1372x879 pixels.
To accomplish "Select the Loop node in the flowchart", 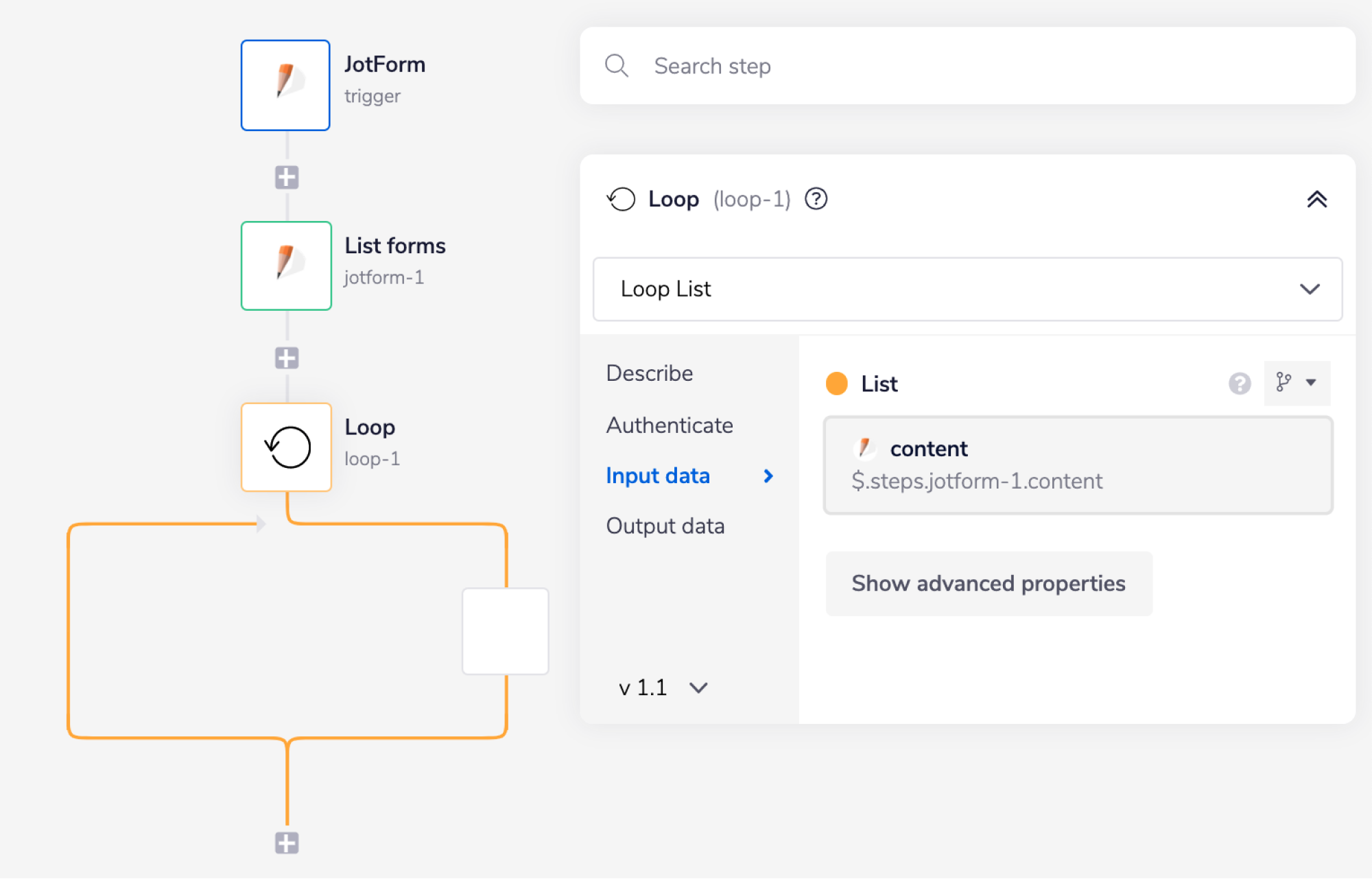I will tap(286, 447).
